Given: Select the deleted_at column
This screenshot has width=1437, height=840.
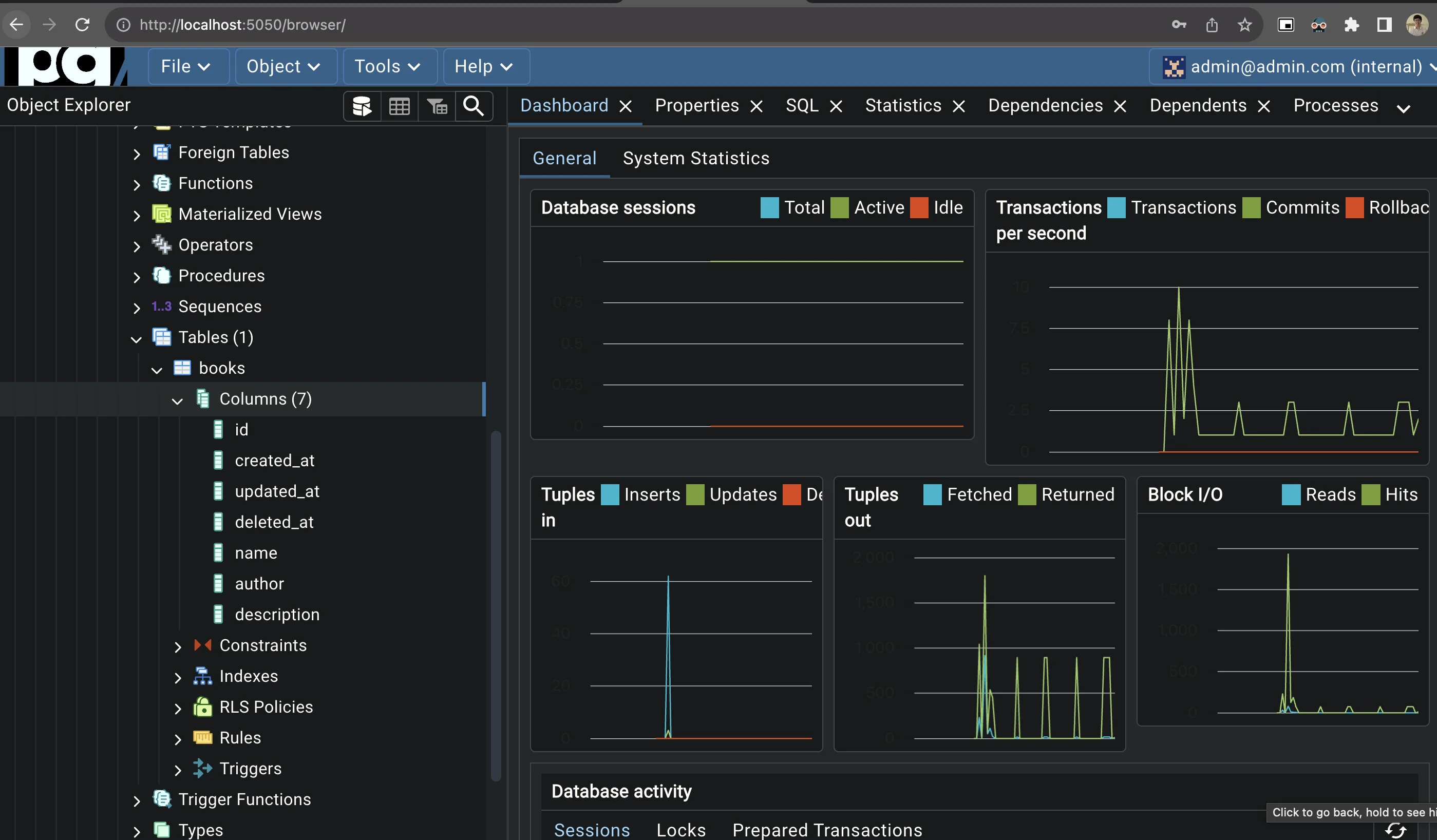Looking at the screenshot, I should (274, 522).
